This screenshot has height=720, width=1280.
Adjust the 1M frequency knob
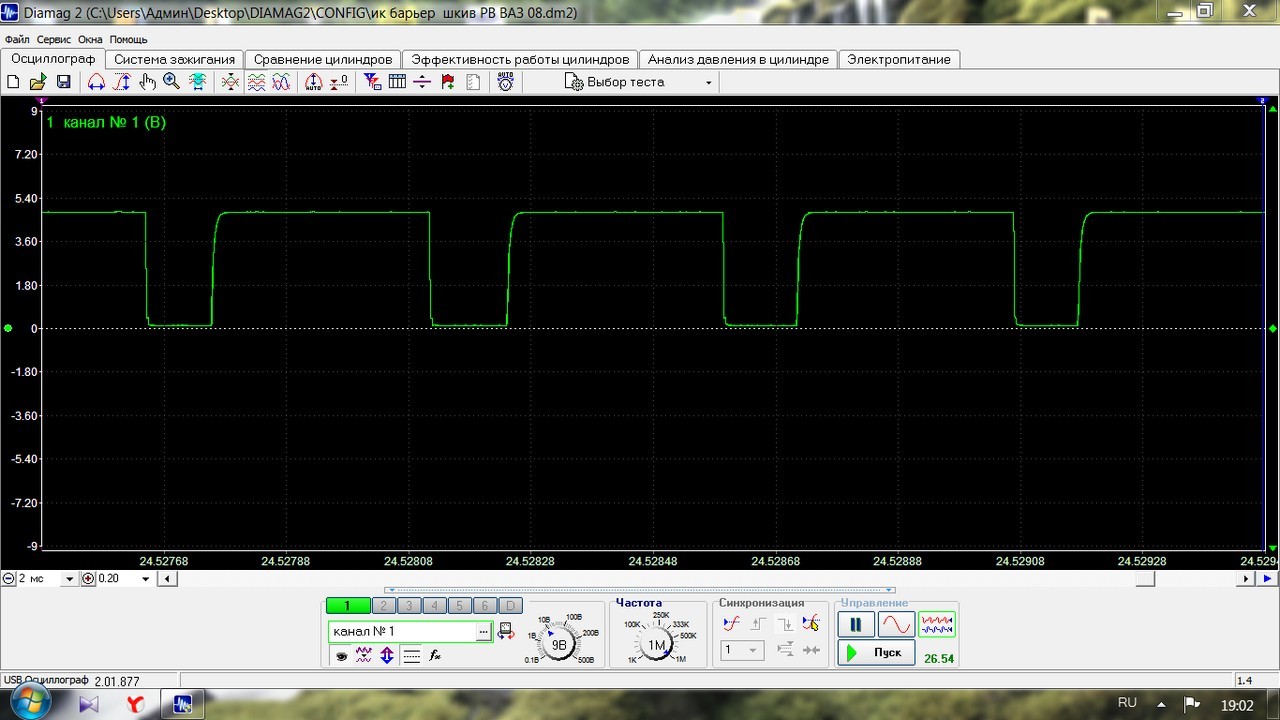pyautogui.click(x=657, y=645)
